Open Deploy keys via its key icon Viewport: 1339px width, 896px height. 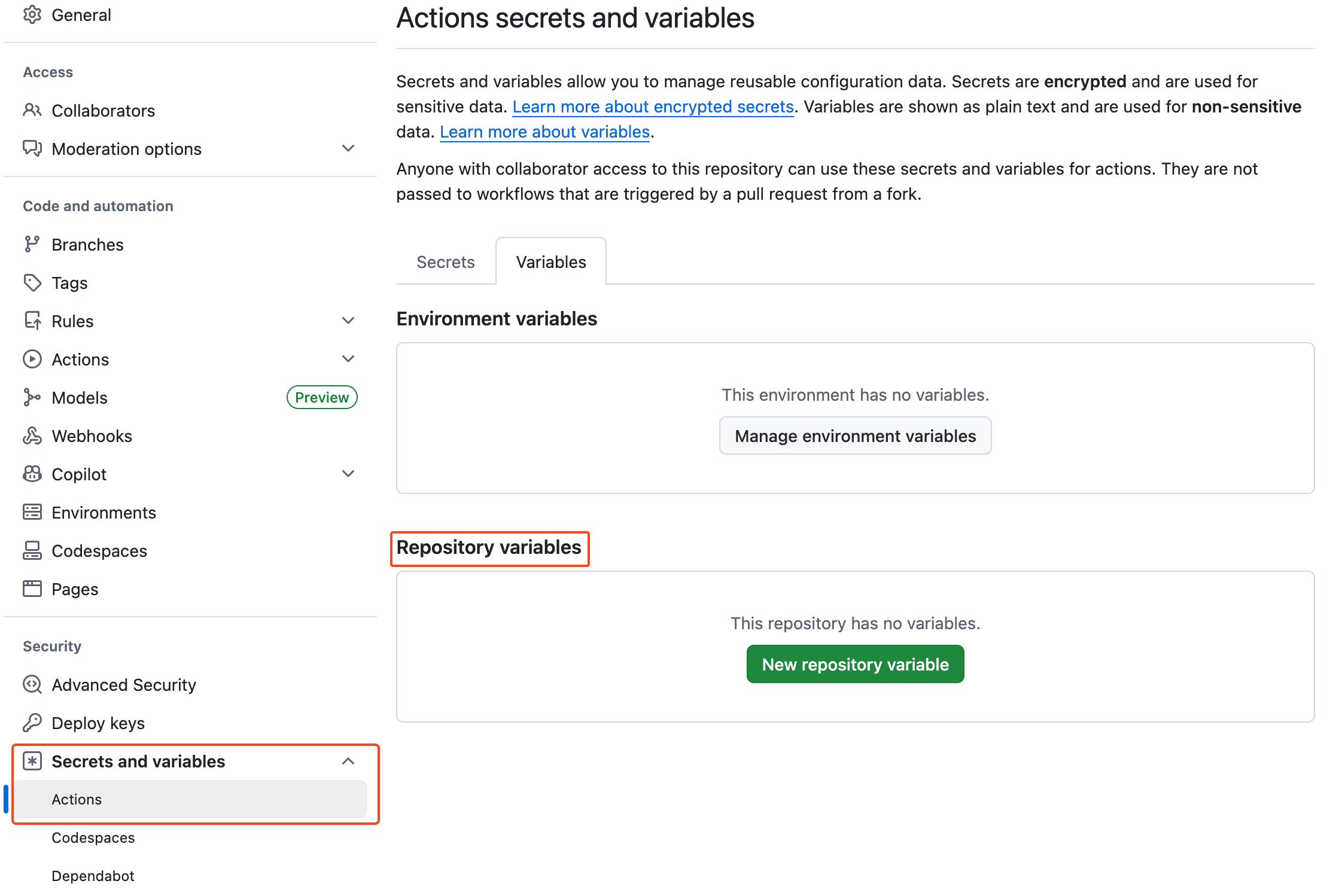(33, 723)
